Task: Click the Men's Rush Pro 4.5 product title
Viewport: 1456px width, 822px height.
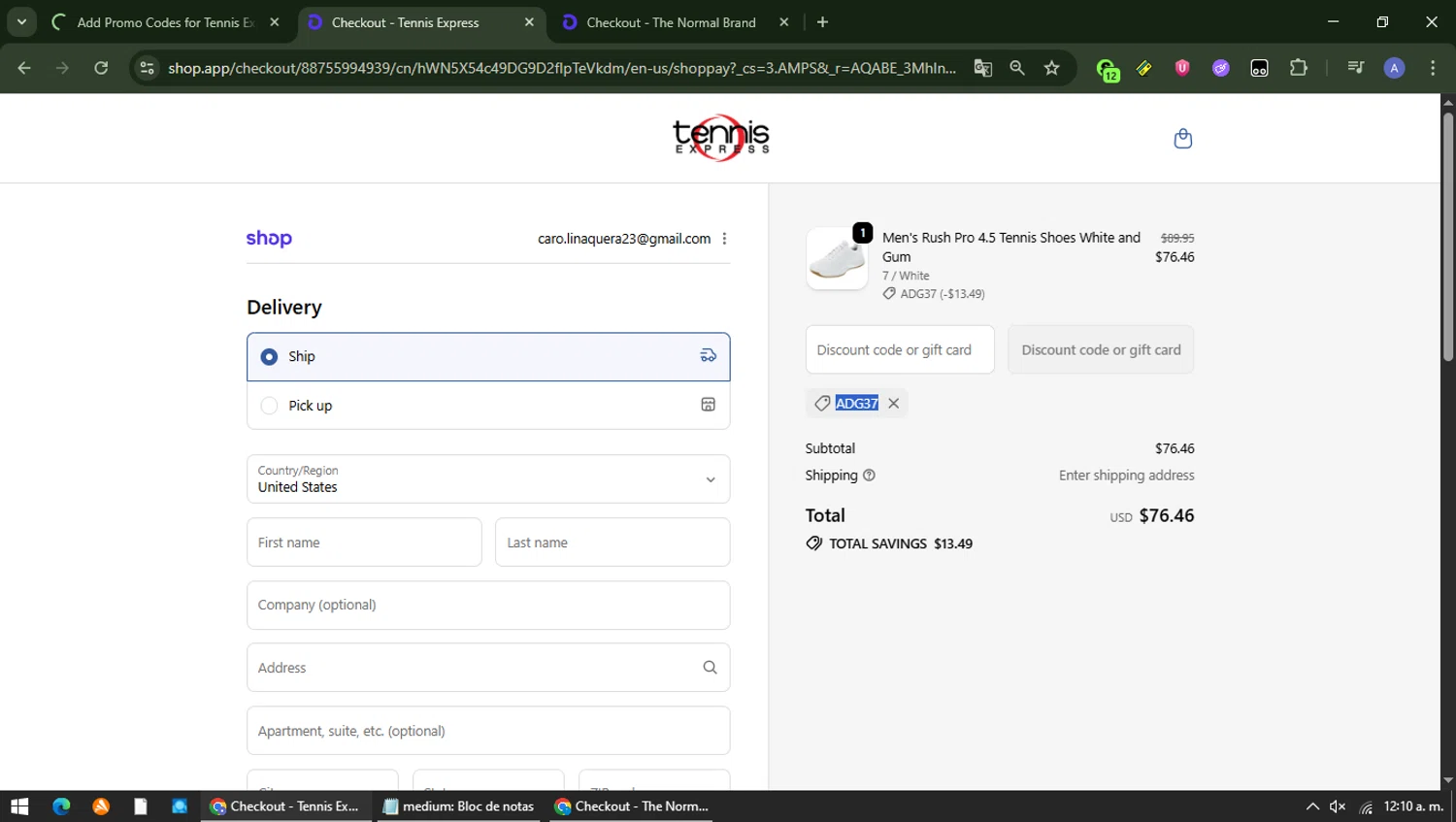Action: click(1010, 247)
